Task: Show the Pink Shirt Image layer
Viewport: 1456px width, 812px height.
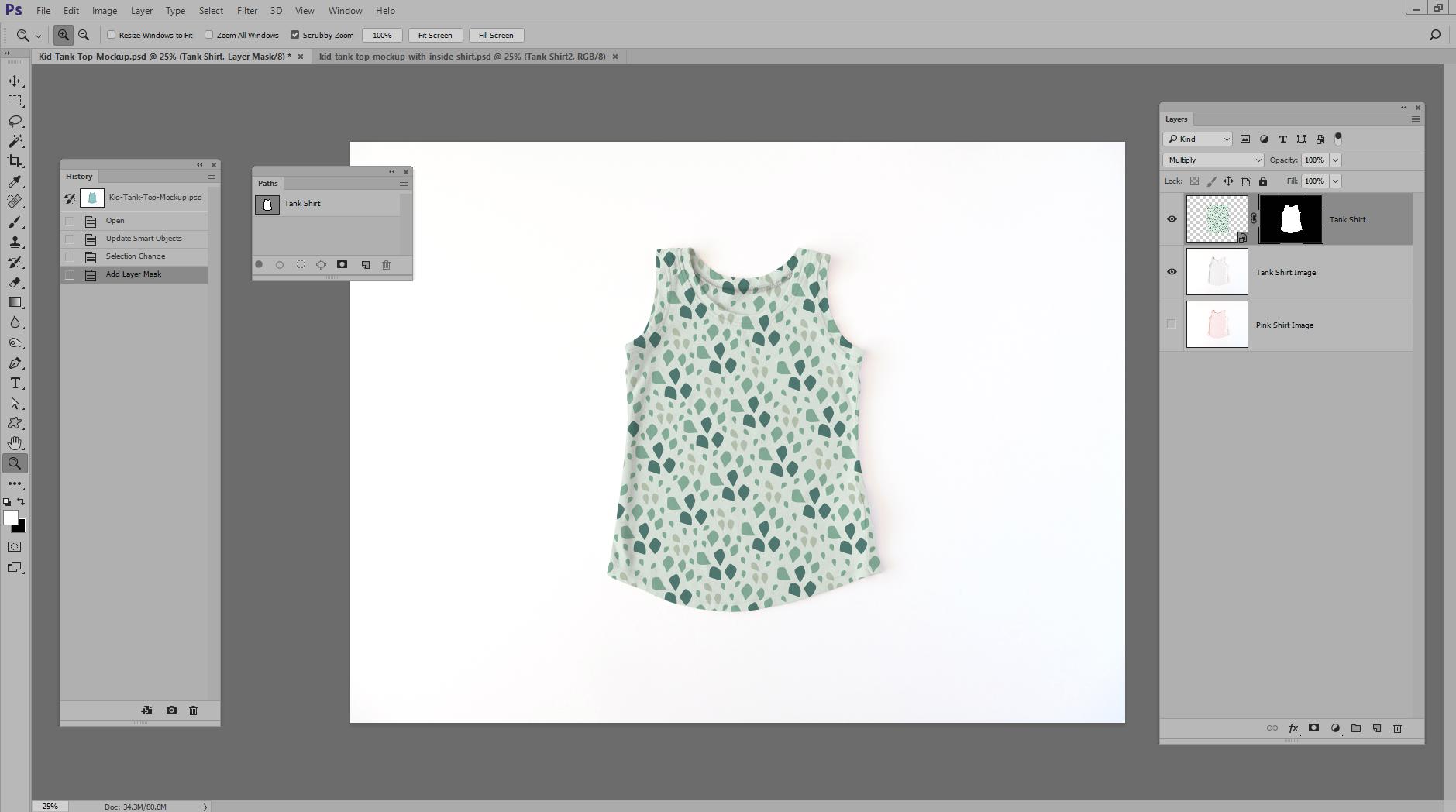Action: [1172, 324]
